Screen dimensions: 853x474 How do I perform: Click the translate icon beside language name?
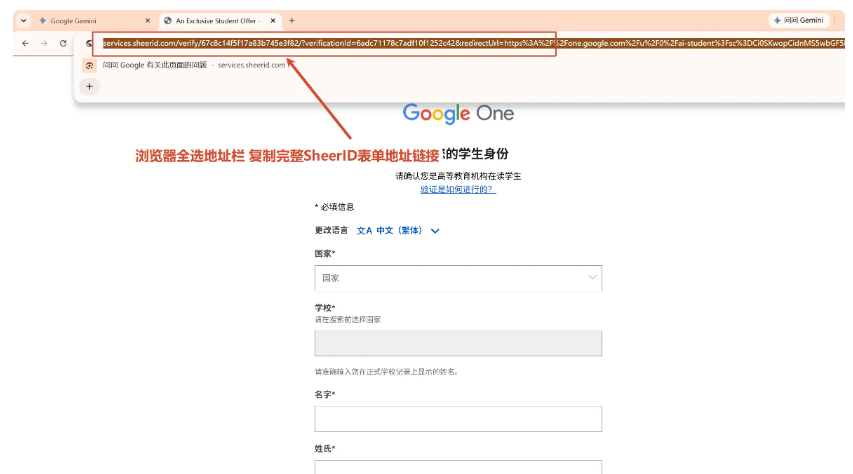(364, 231)
